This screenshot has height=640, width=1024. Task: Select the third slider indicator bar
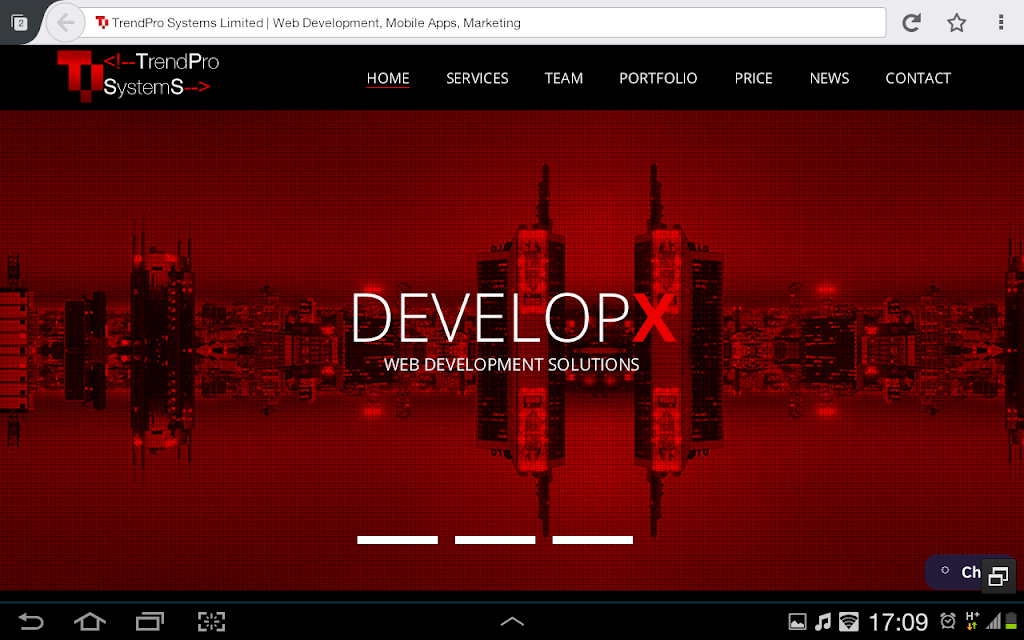pos(592,540)
